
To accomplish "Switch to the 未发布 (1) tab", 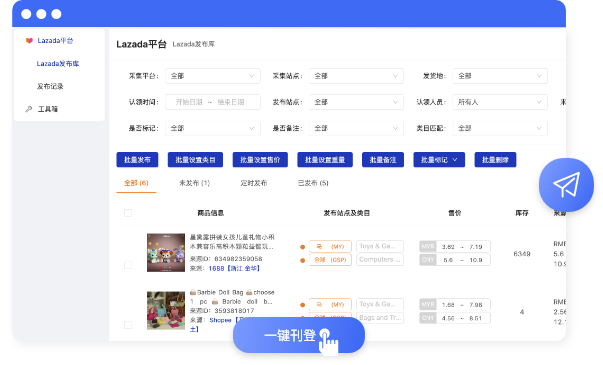I will (195, 183).
